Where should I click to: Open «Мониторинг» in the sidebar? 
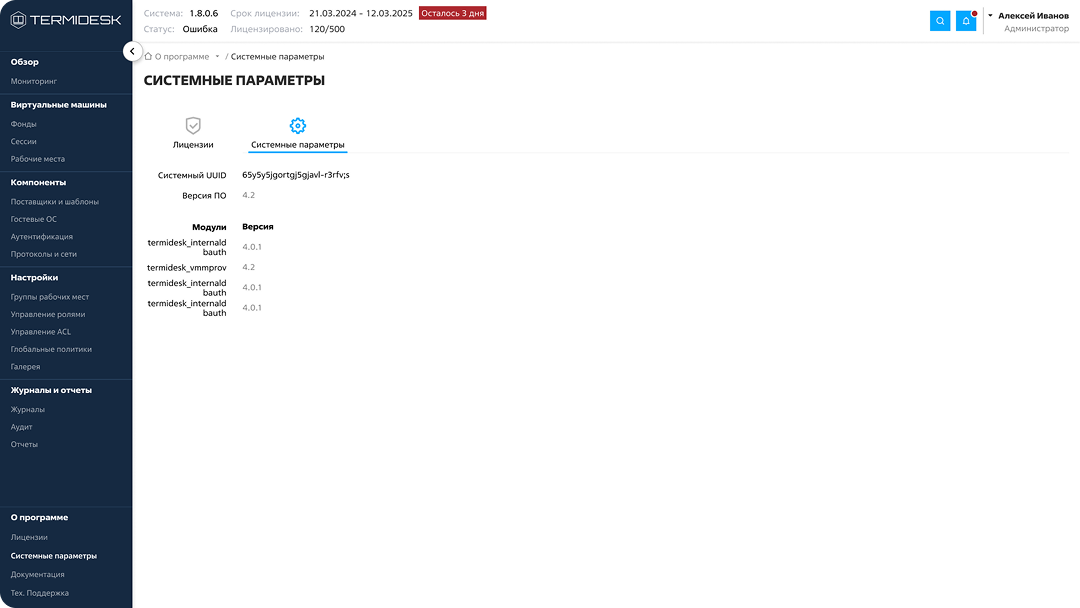pos(34,80)
